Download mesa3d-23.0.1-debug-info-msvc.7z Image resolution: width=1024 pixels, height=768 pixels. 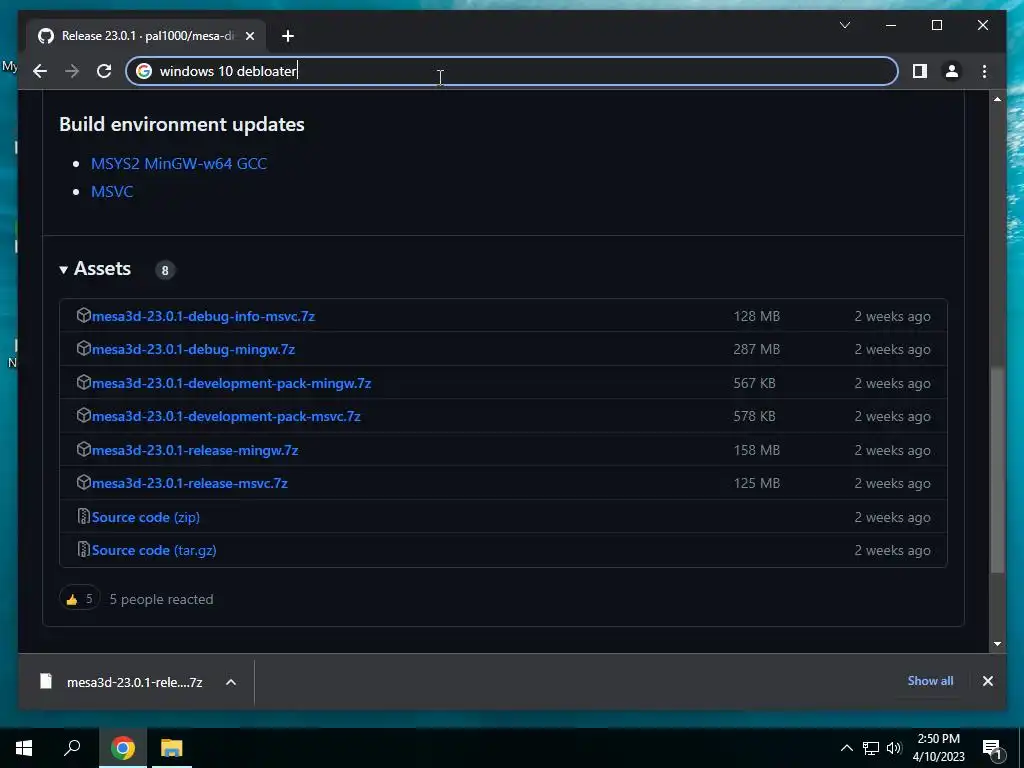pyautogui.click(x=203, y=316)
